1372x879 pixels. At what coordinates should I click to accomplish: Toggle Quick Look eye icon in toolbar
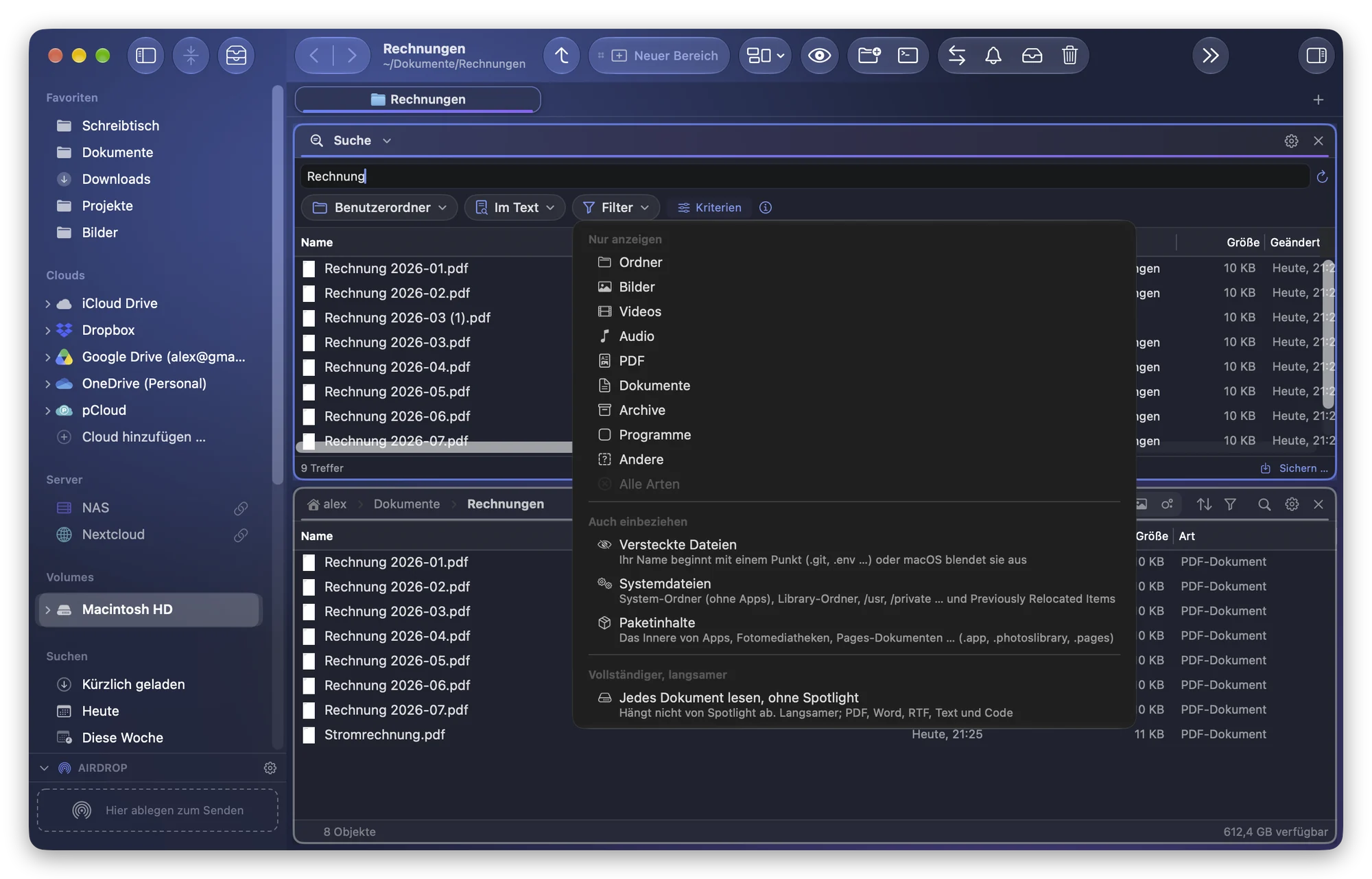point(819,56)
